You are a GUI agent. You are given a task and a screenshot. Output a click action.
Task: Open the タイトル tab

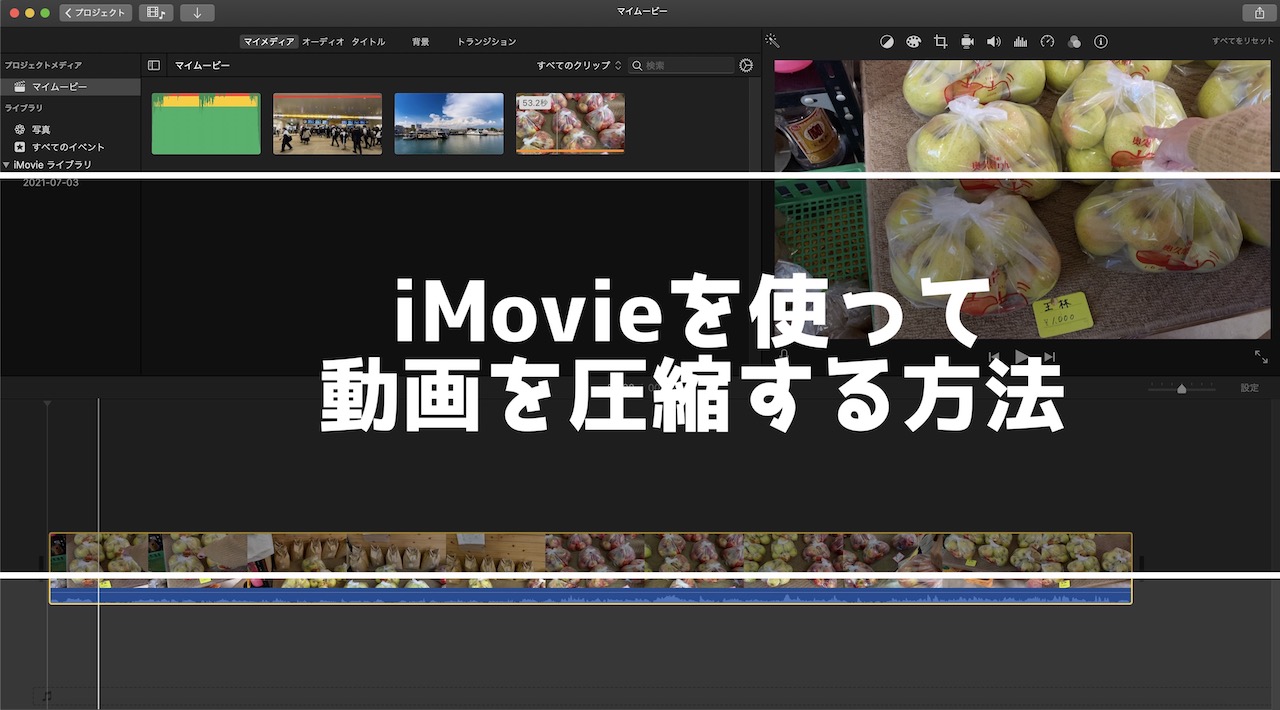pos(368,42)
